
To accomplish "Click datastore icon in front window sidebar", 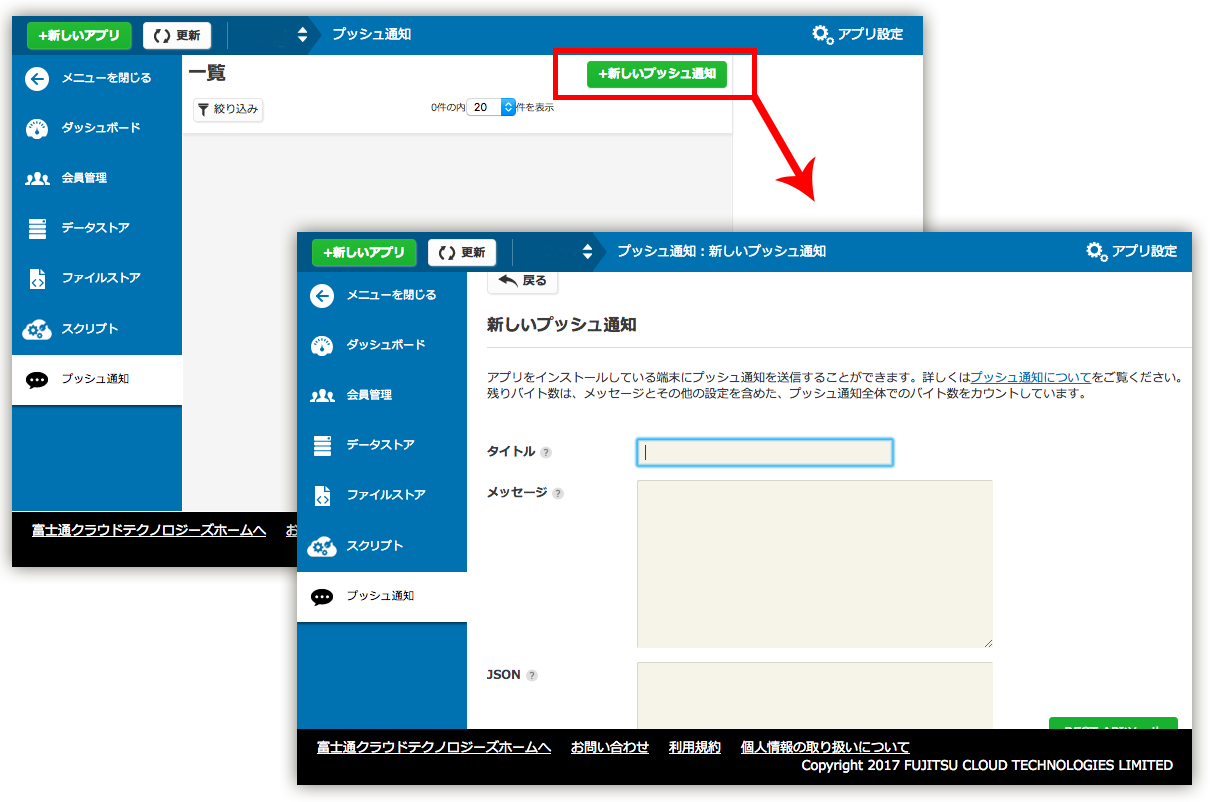I will pos(322,446).
